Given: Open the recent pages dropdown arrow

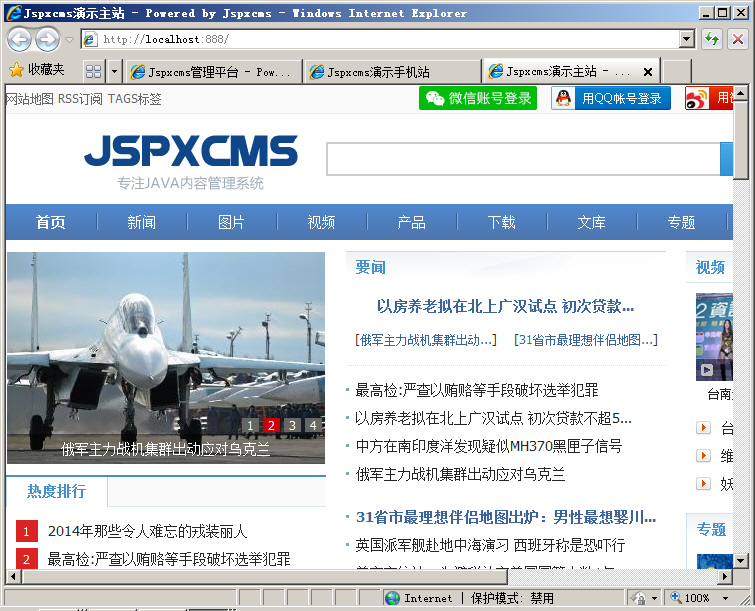Looking at the screenshot, I should [70, 39].
